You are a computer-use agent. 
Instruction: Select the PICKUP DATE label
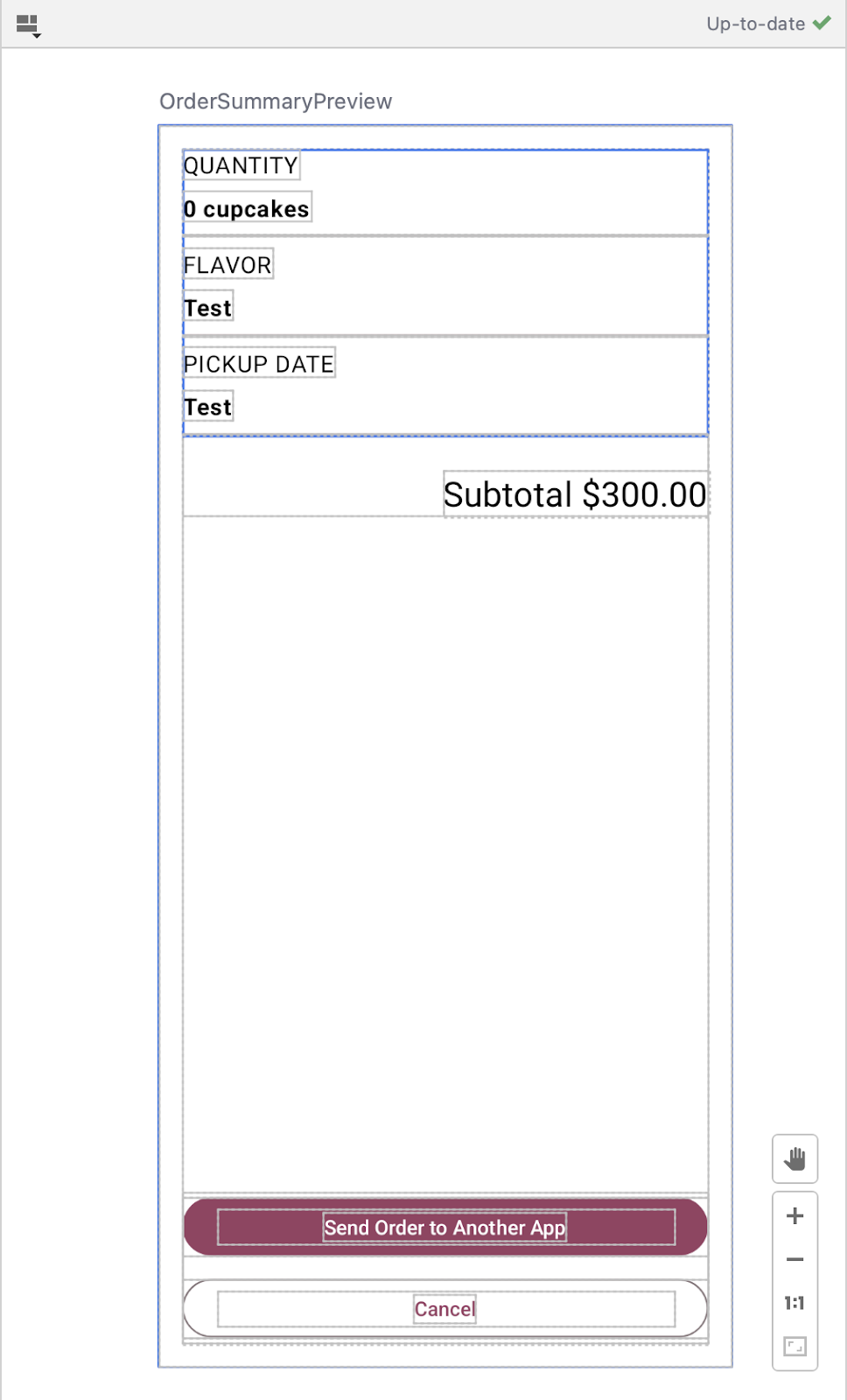click(259, 364)
